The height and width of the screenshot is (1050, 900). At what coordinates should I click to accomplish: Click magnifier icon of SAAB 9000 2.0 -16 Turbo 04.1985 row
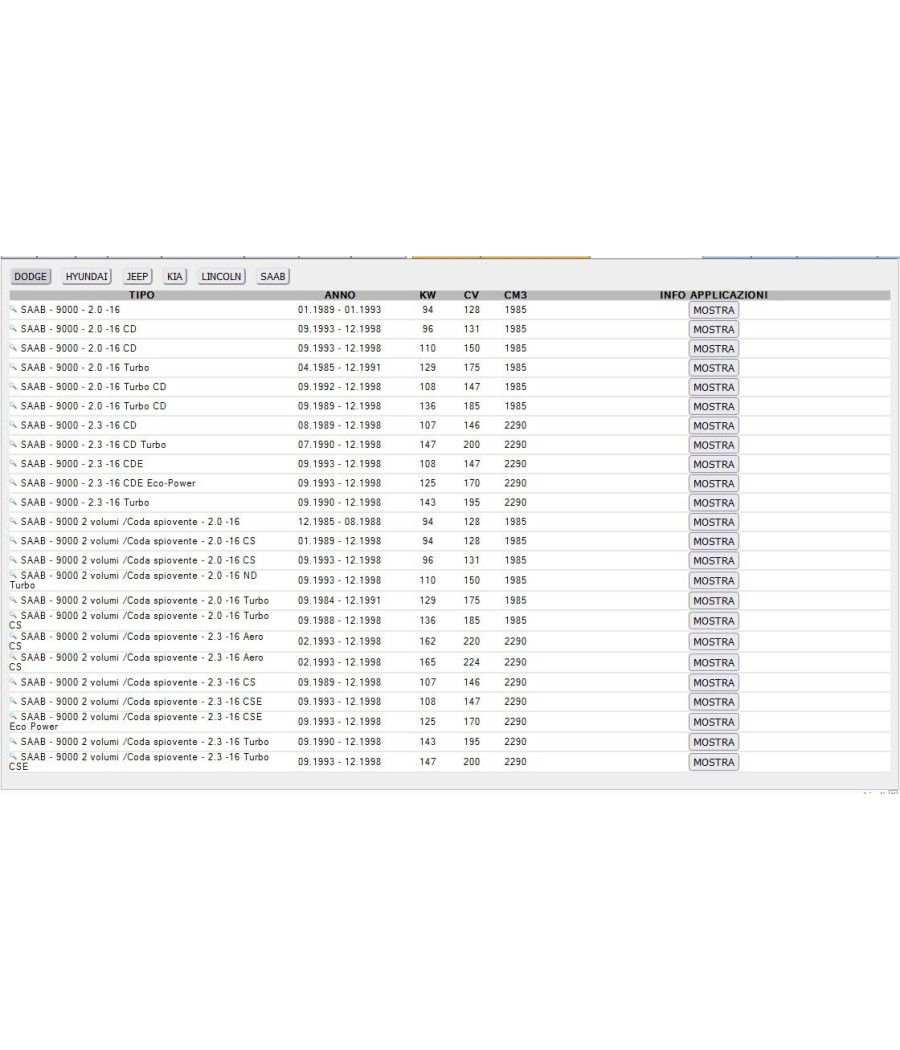(x=13, y=367)
